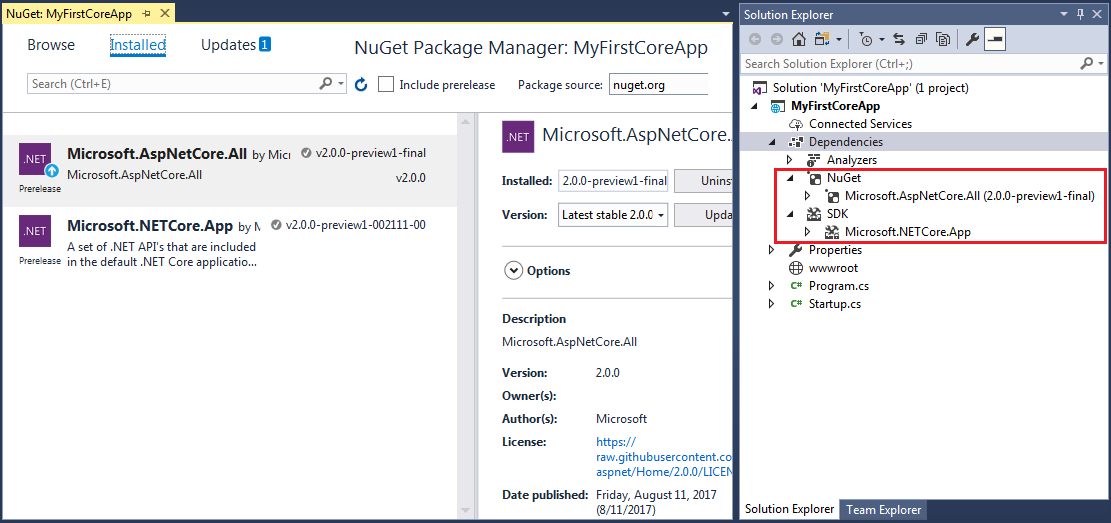1111x523 pixels.
Task: Expand the Properties folder
Action: pos(772,250)
